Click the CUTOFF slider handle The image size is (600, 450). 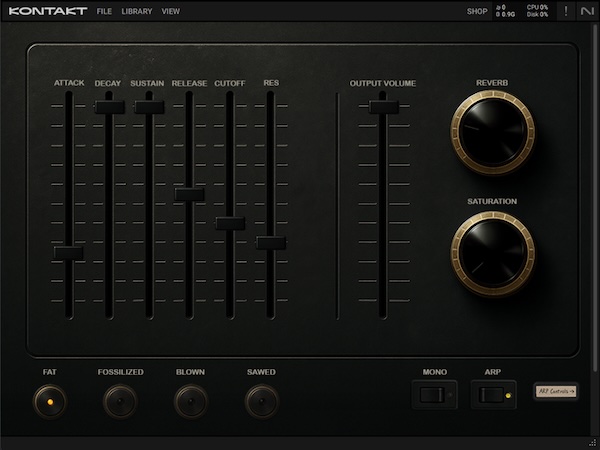(230, 223)
